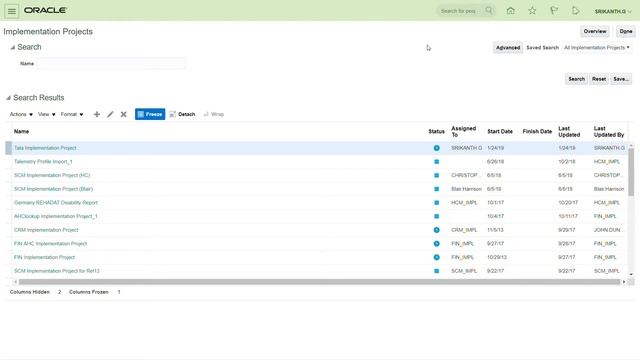Viewport: 640px width, 360px height.
Task: Click the status icon for Tata Implementation Project
Action: pos(436,148)
